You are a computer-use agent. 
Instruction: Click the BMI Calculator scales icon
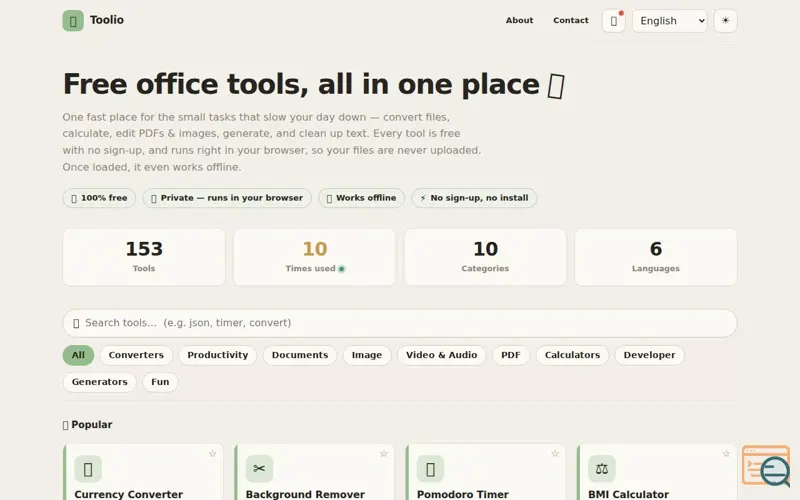point(602,469)
